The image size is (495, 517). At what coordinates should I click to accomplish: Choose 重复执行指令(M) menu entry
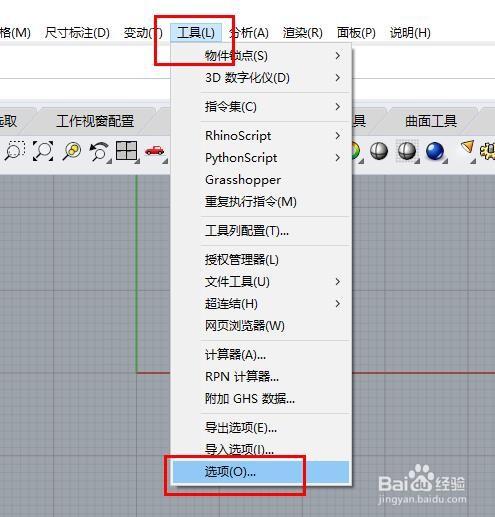pyautogui.click(x=261, y=202)
